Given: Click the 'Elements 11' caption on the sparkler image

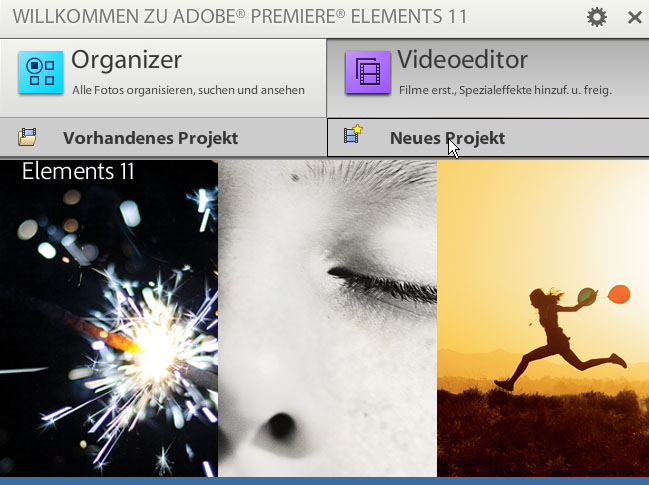Looking at the screenshot, I should pyautogui.click(x=78, y=171).
